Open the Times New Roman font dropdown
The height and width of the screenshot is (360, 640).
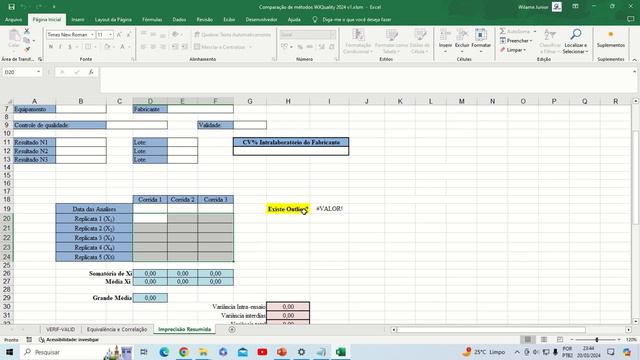(x=92, y=35)
